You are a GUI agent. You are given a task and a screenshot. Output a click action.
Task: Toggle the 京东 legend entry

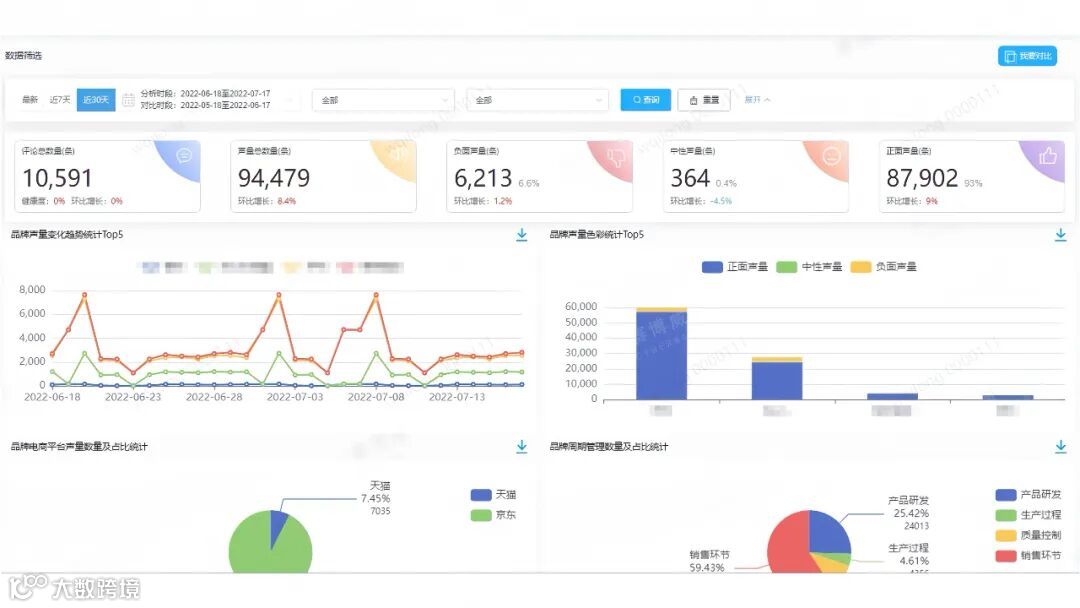coord(493,514)
